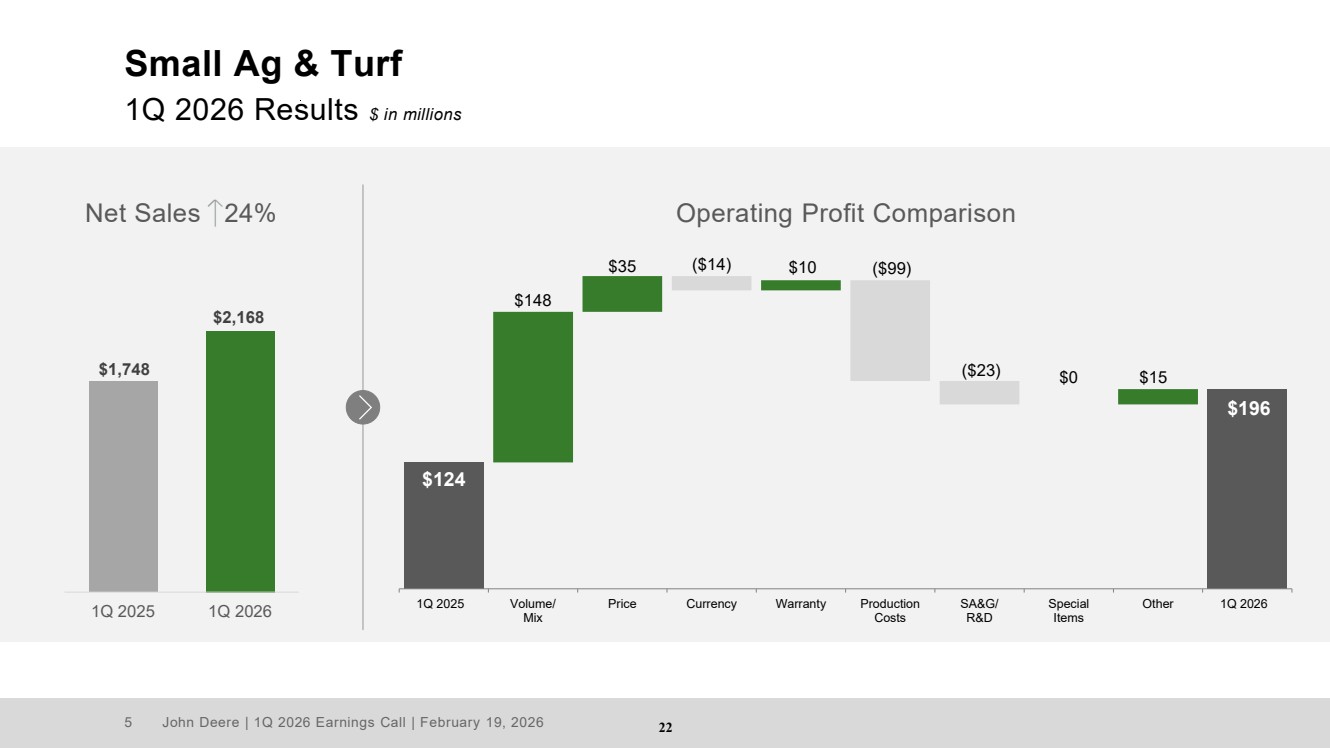Click the Small Ag & Turf title

click(263, 64)
